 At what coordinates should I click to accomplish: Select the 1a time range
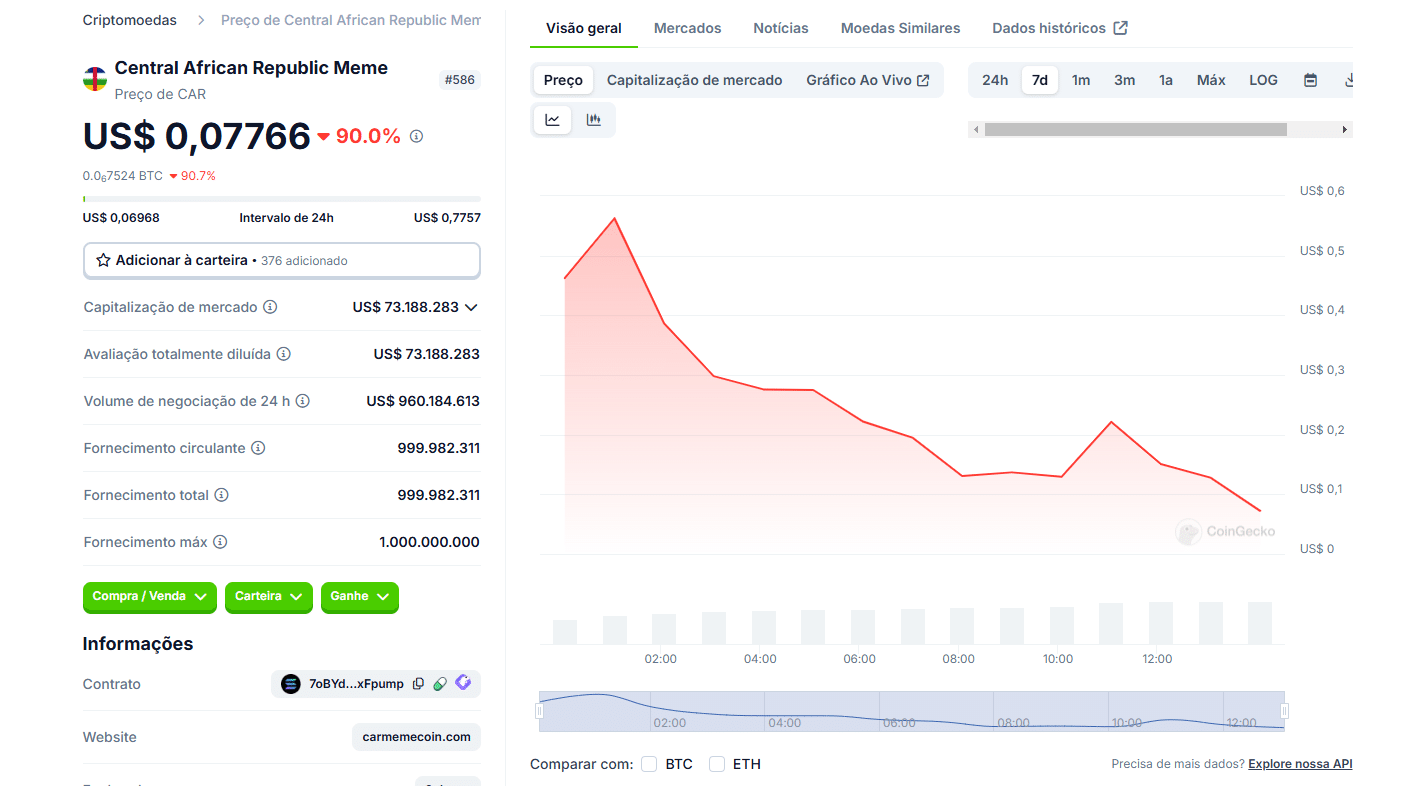click(x=1166, y=80)
